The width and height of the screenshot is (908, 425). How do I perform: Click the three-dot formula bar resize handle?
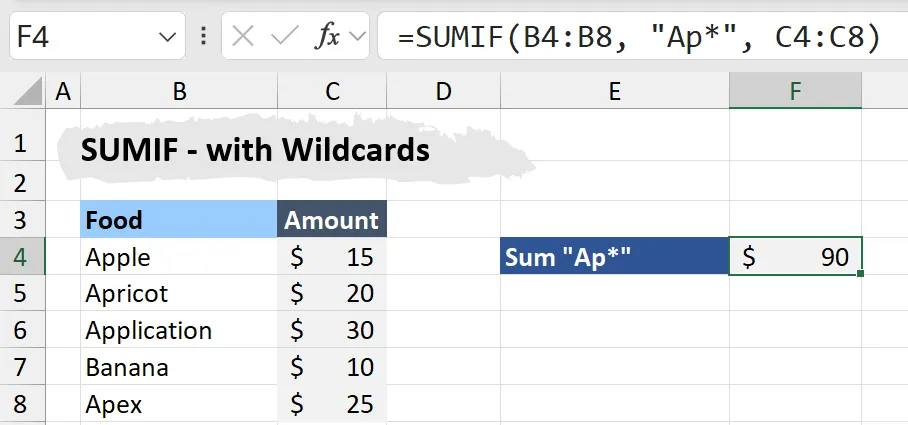(204, 37)
